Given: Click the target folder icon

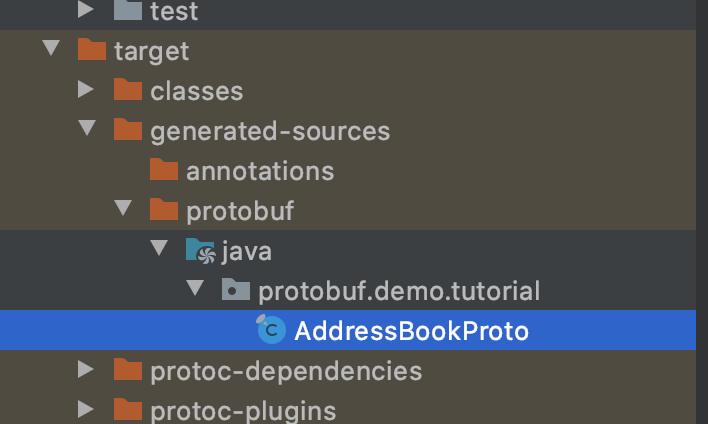Looking at the screenshot, I should [92, 50].
